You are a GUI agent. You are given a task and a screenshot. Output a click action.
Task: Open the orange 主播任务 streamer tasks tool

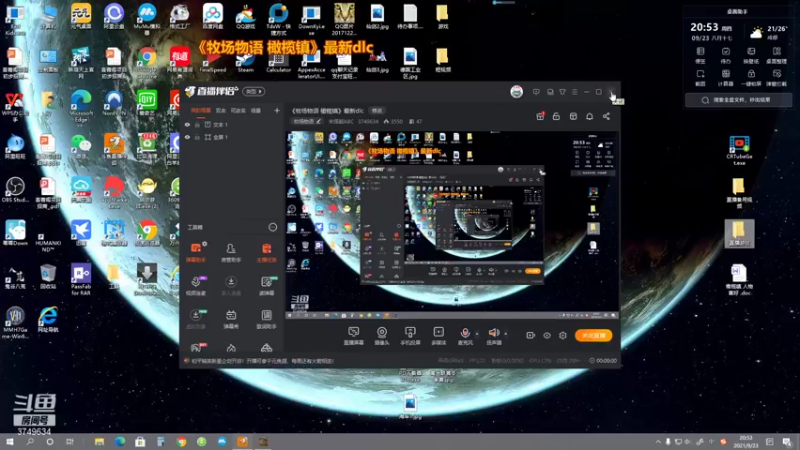pos(266,253)
